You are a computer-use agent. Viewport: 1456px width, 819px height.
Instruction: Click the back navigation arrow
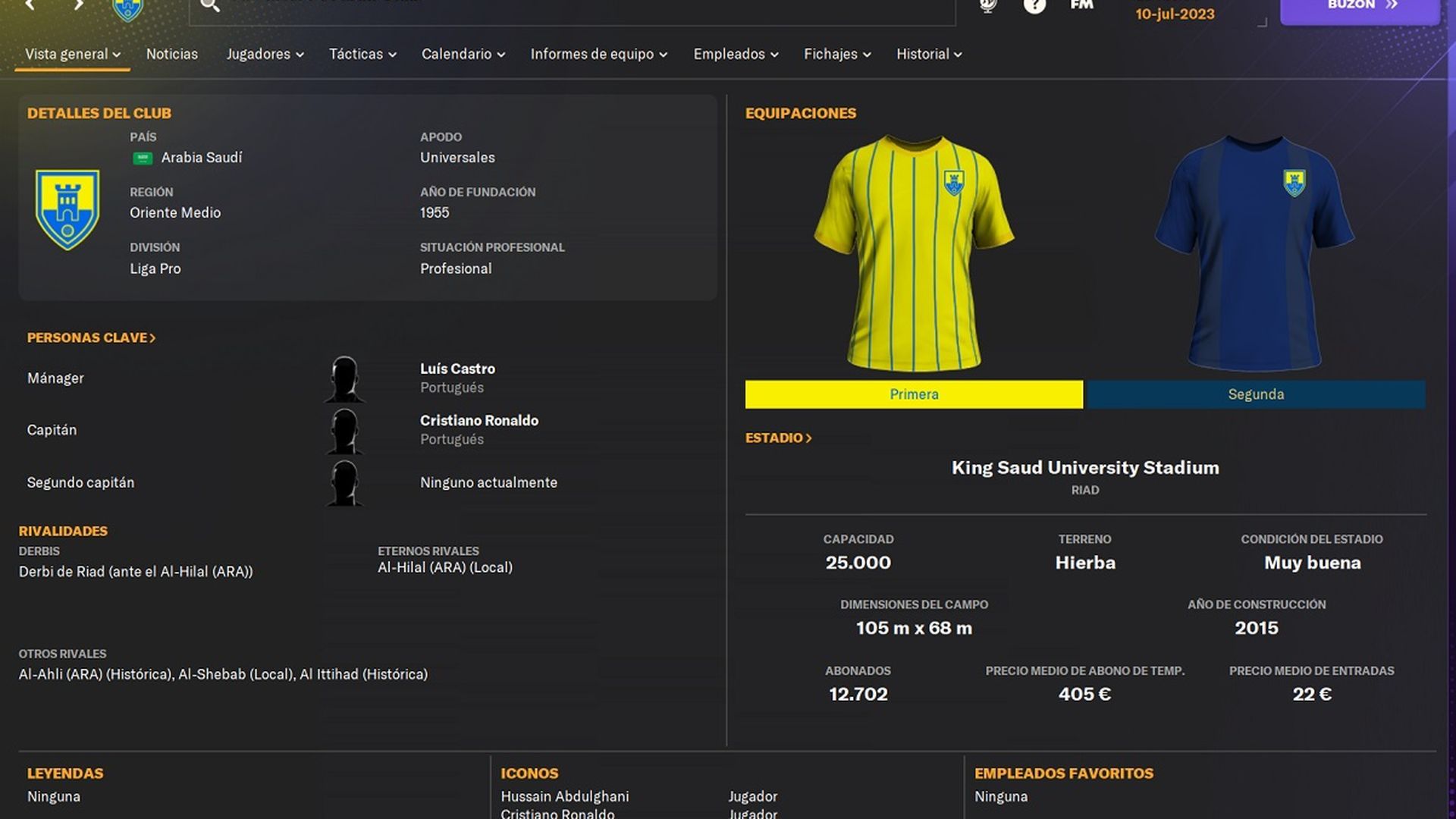(30, 5)
